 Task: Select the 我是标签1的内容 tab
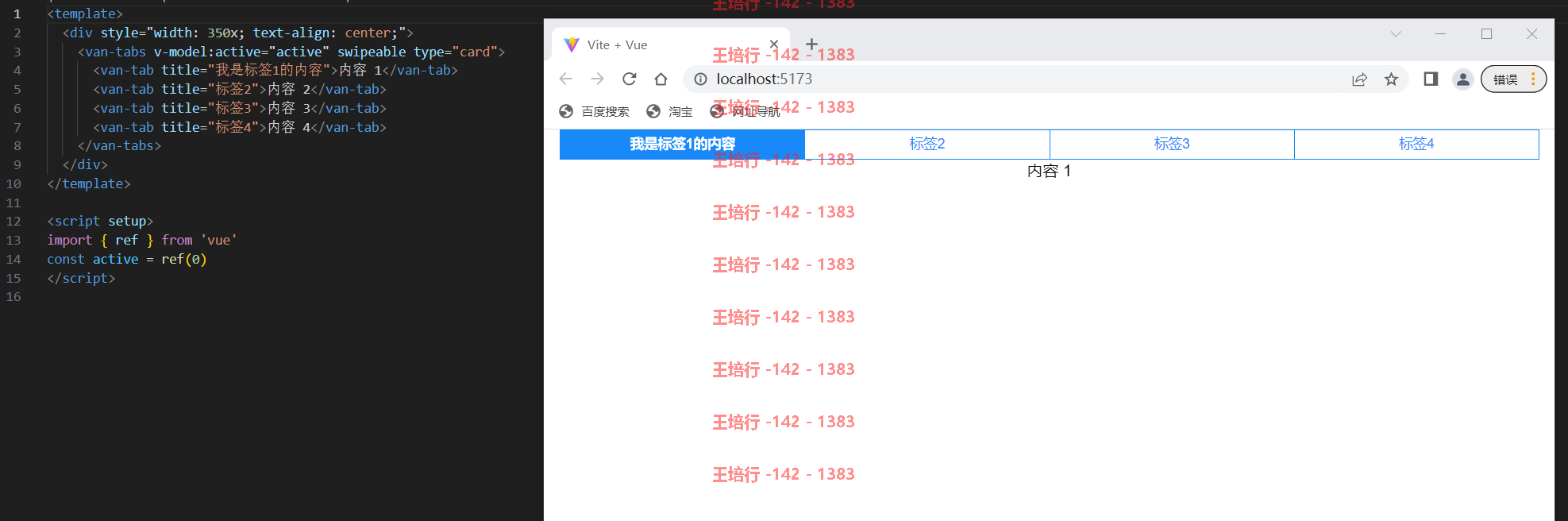(x=683, y=144)
